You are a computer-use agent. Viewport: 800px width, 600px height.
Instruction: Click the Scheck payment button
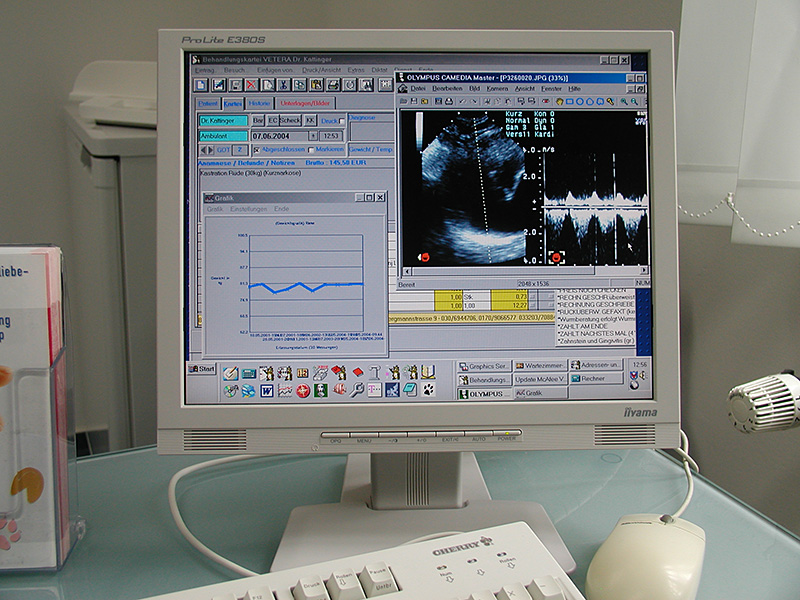290,120
